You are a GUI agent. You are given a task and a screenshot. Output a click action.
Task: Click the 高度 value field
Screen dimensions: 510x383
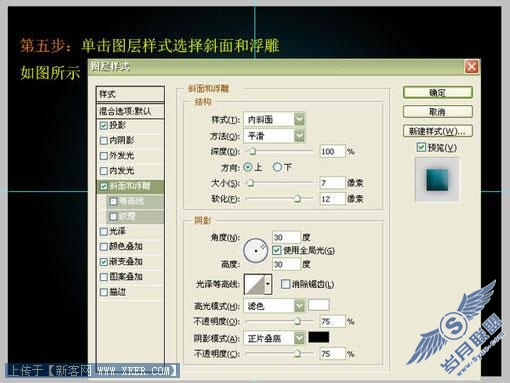[x=286, y=265]
